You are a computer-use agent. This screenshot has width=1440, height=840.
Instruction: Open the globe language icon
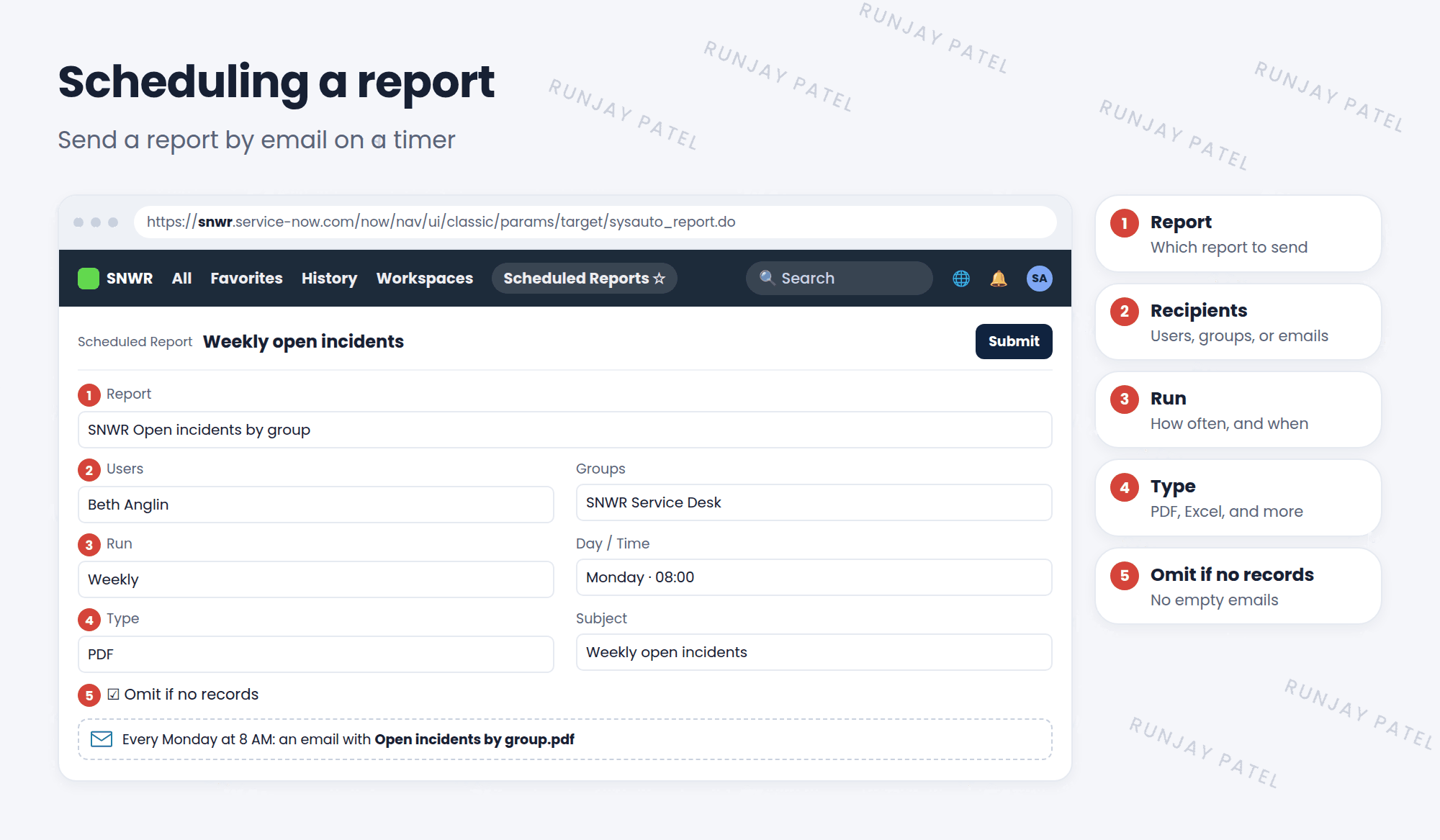point(961,279)
